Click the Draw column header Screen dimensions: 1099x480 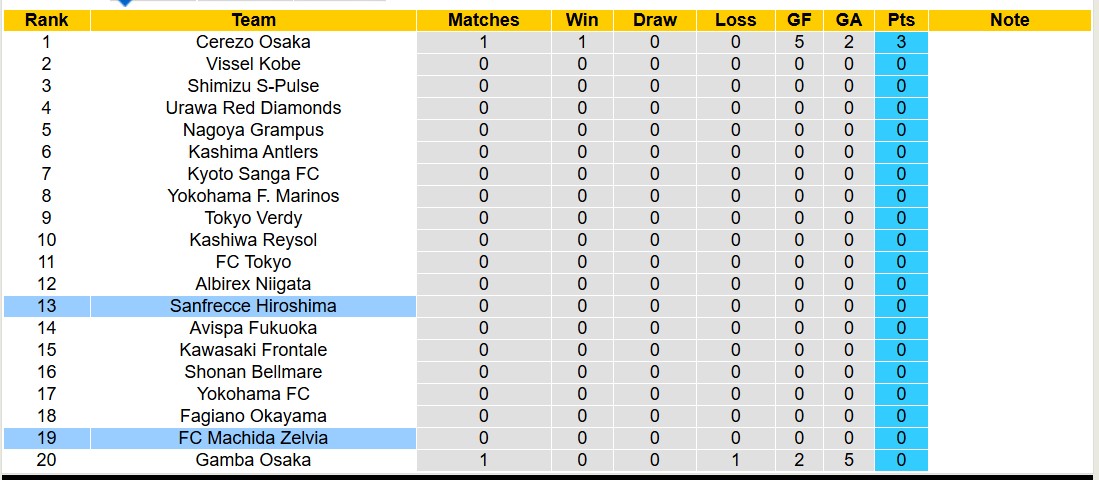coord(655,20)
